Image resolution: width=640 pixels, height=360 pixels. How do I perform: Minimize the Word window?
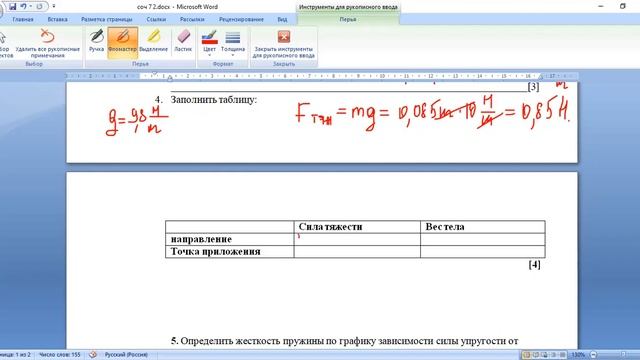pyautogui.click(x=600, y=6)
